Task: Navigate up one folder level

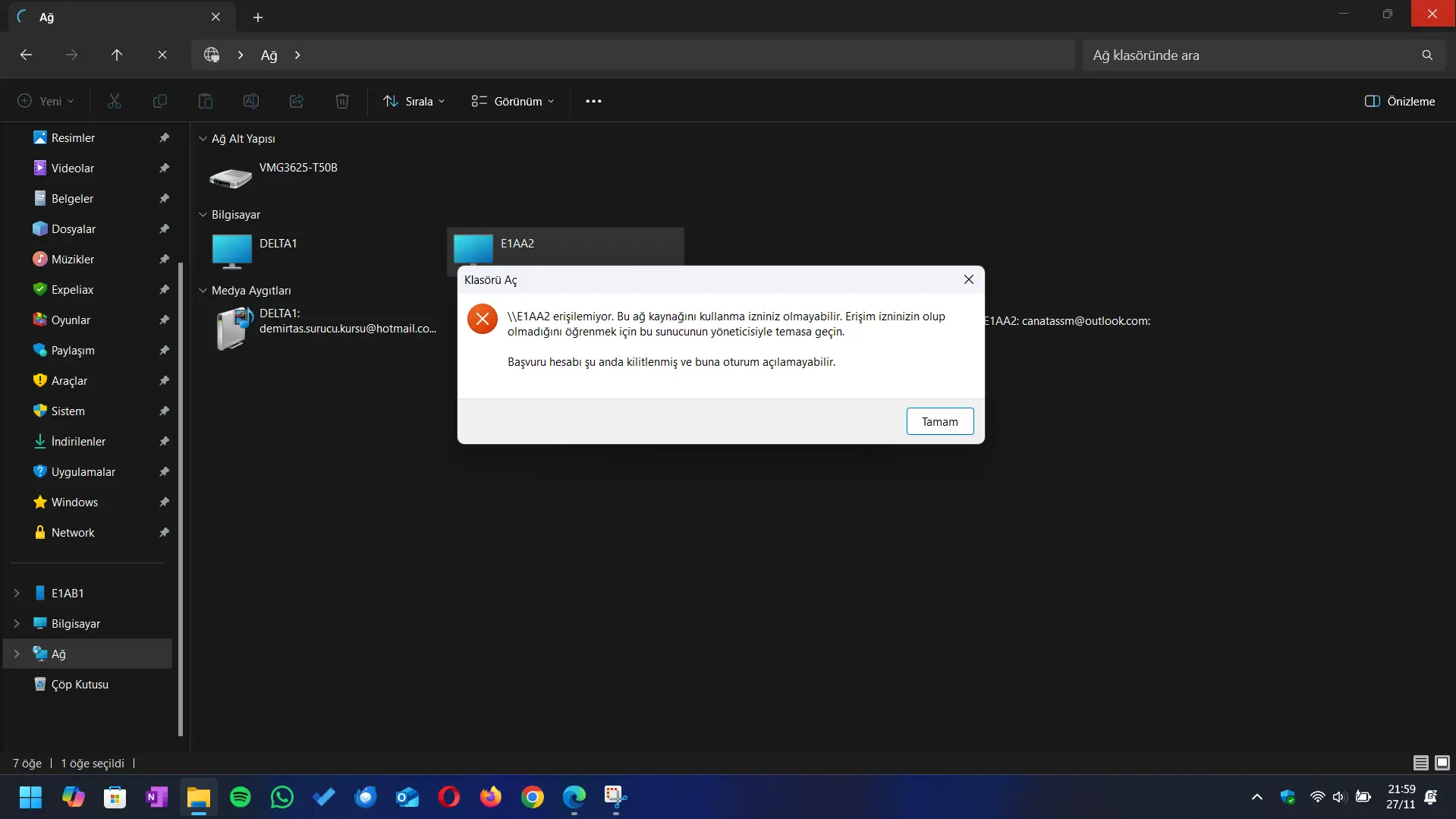Action: (x=117, y=55)
